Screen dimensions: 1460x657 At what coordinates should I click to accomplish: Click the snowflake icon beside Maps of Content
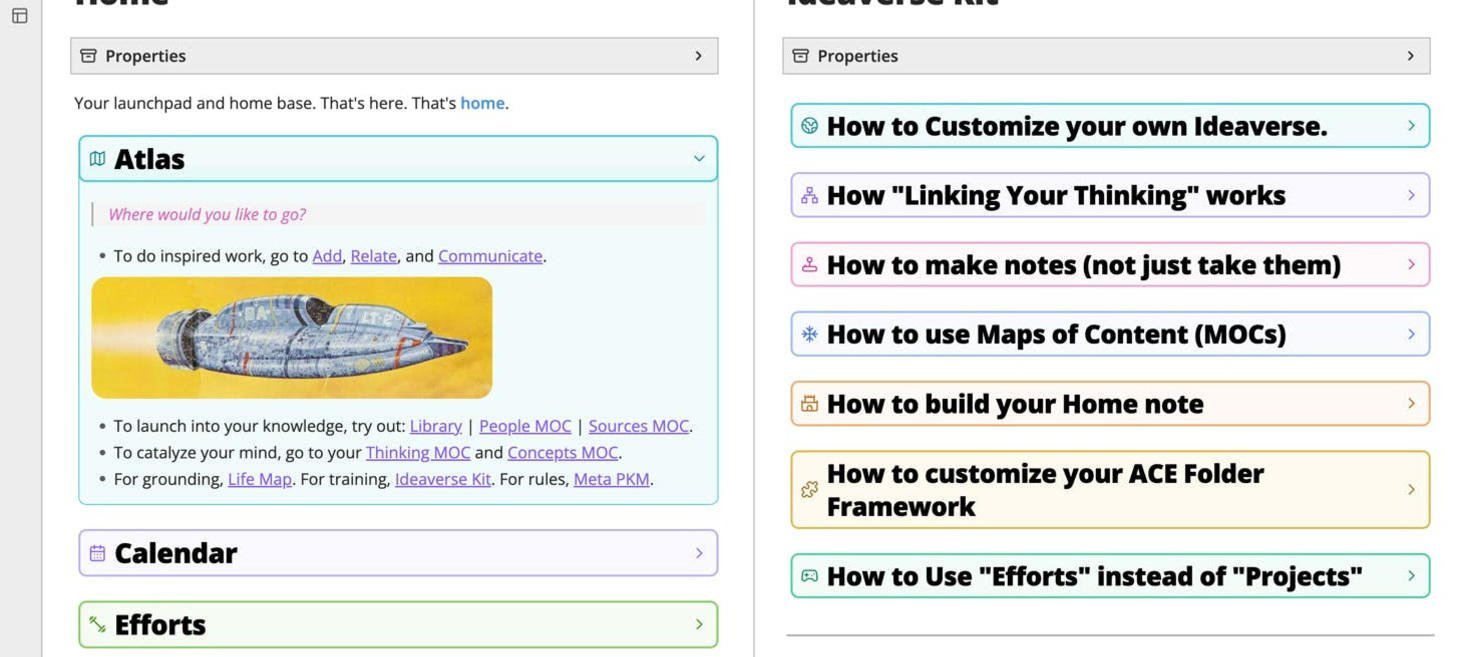(809, 334)
